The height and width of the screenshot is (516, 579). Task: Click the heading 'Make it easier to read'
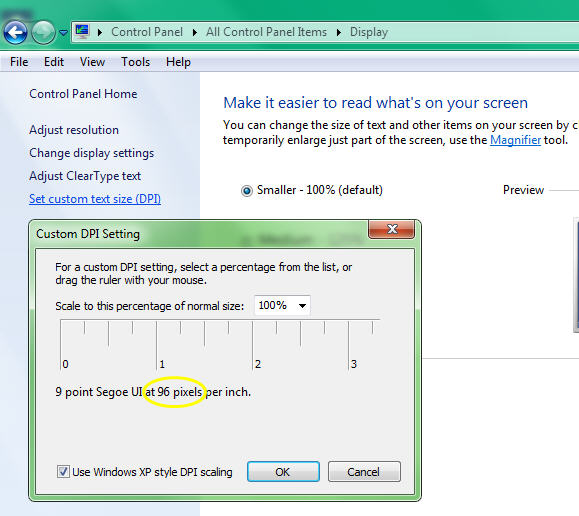click(376, 103)
